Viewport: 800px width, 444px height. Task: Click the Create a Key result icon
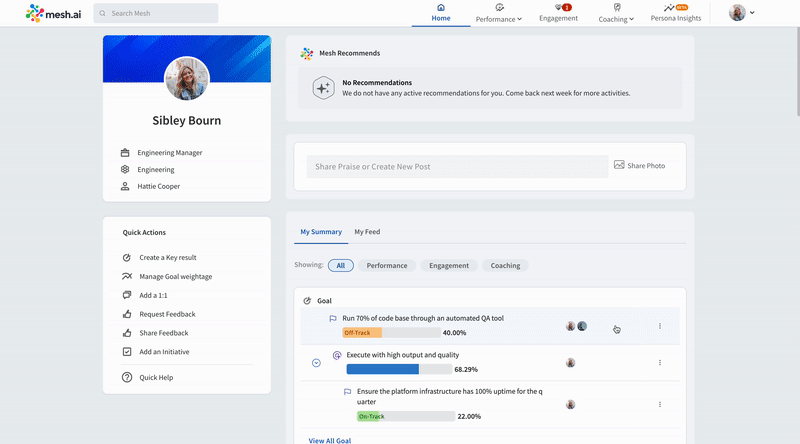tap(126, 257)
